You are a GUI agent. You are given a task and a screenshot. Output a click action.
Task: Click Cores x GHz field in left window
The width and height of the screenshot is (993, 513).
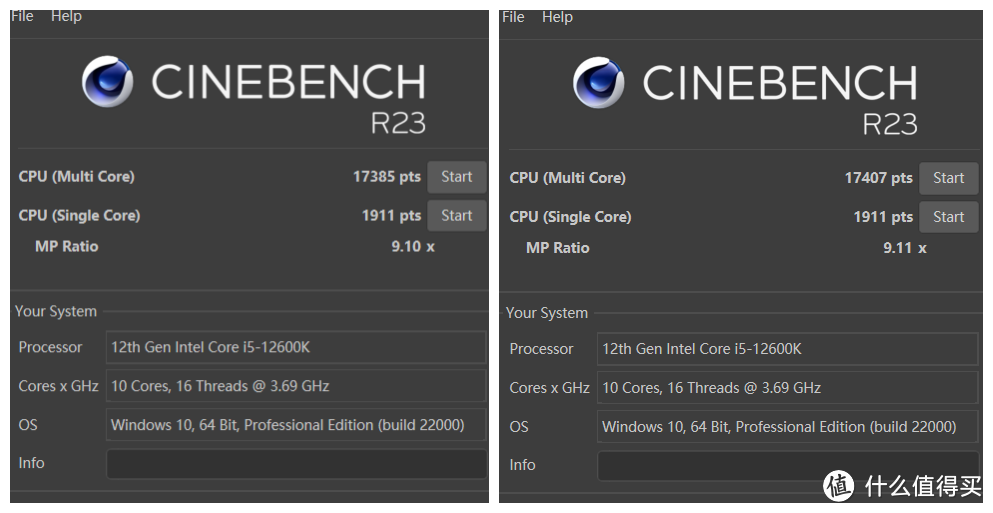click(296, 386)
